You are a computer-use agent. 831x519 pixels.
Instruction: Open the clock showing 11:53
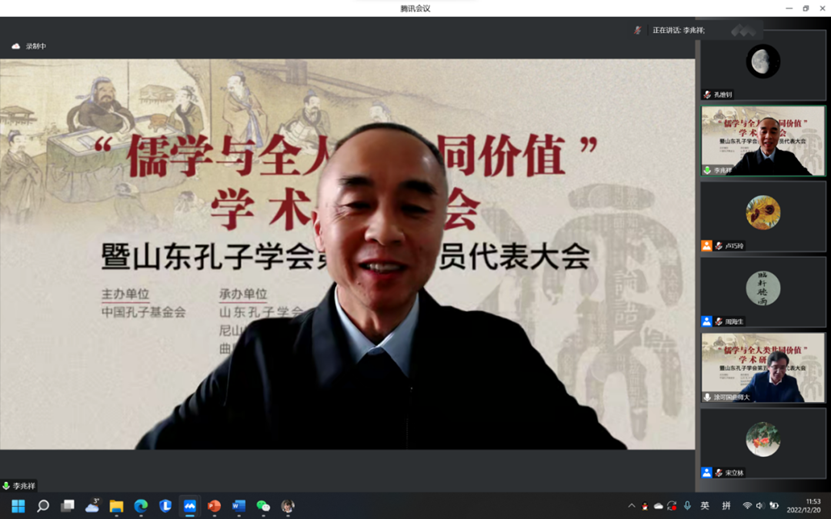pos(812,506)
